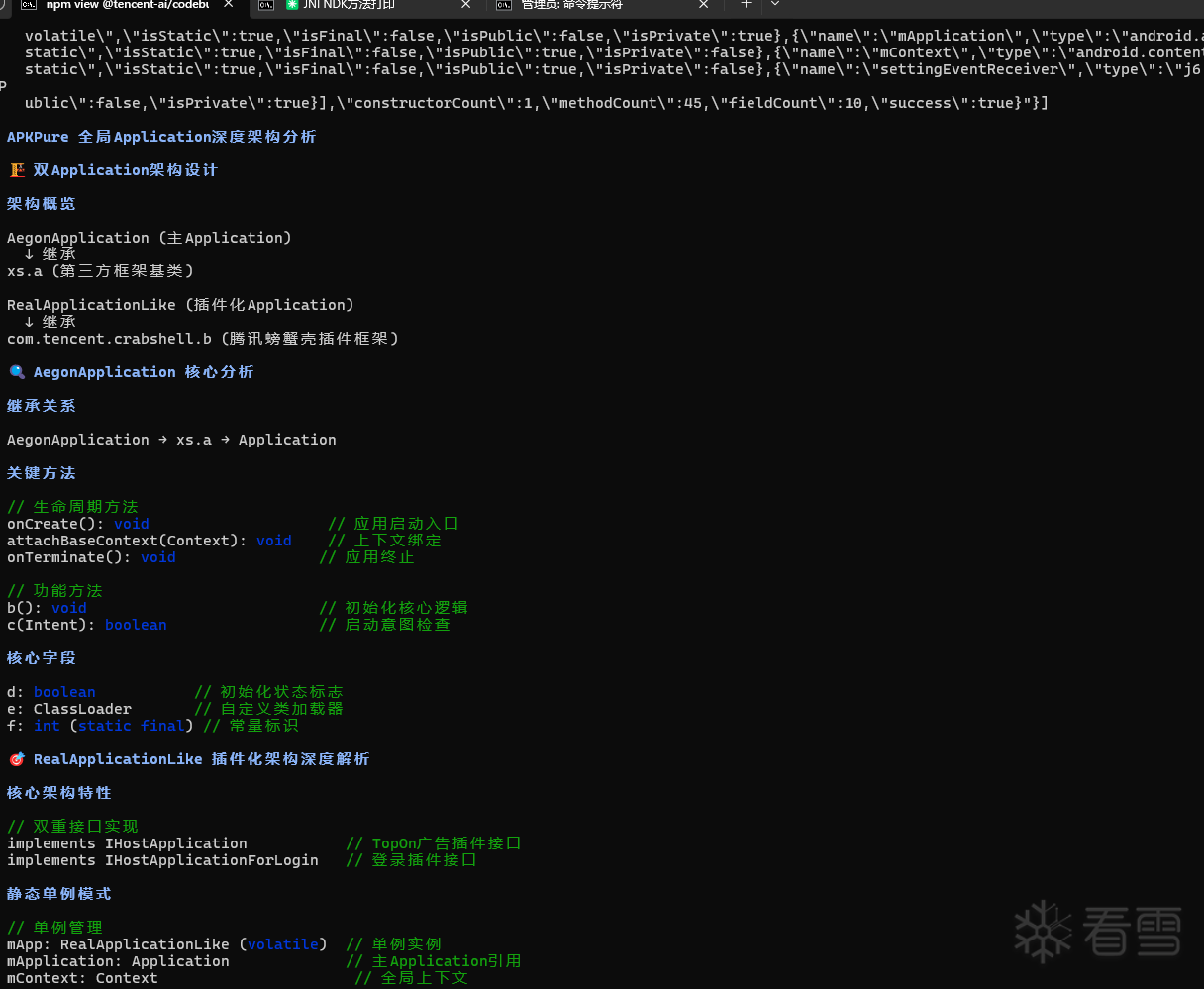Image resolution: width=1204 pixels, height=989 pixels.
Task: Click the comment // 生命周期方法
Action: click(x=72, y=507)
